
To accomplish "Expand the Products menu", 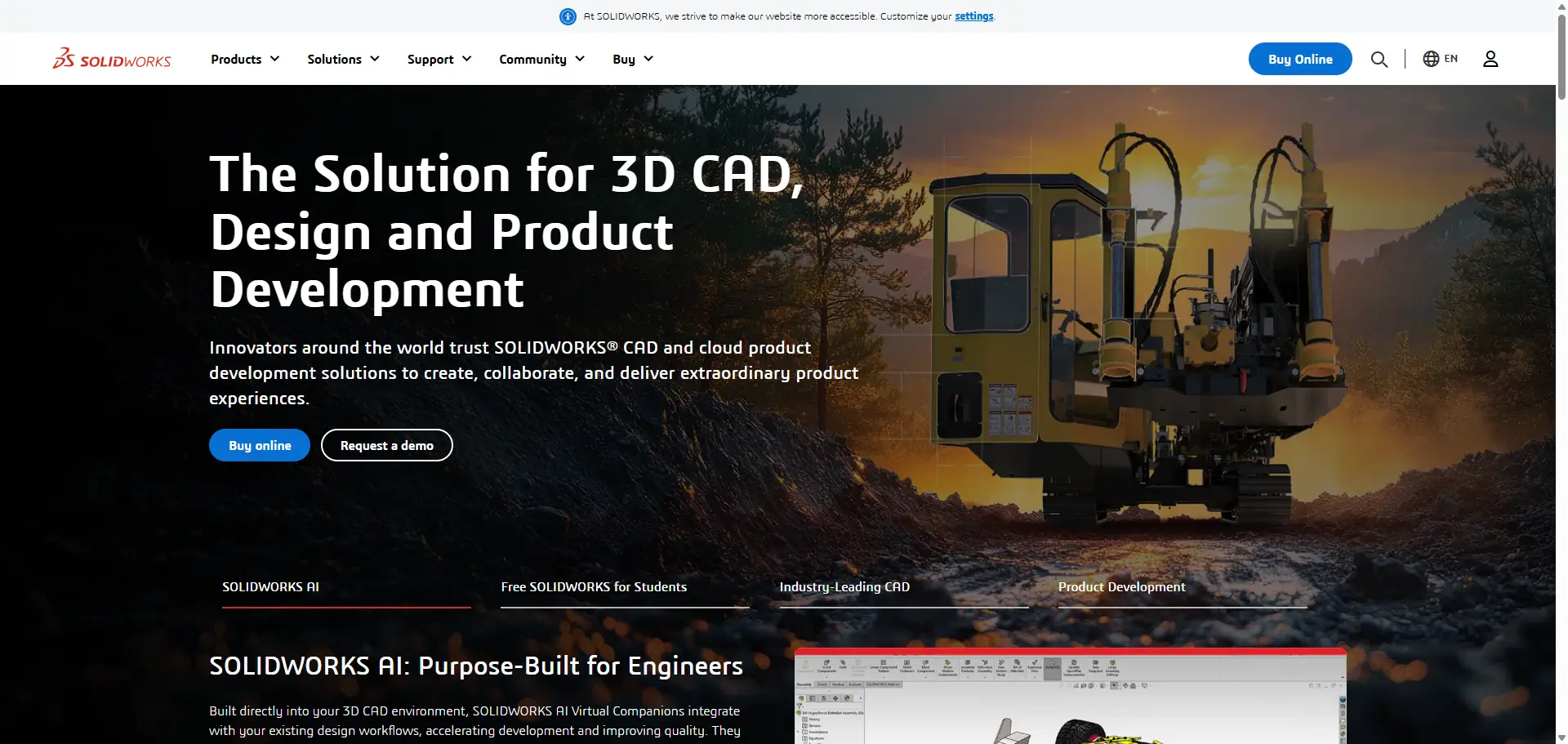I will click(245, 59).
